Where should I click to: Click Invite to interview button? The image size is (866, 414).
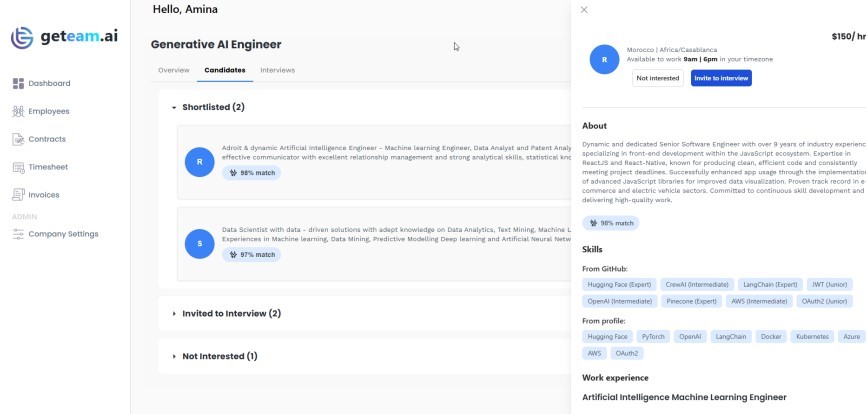click(x=721, y=78)
